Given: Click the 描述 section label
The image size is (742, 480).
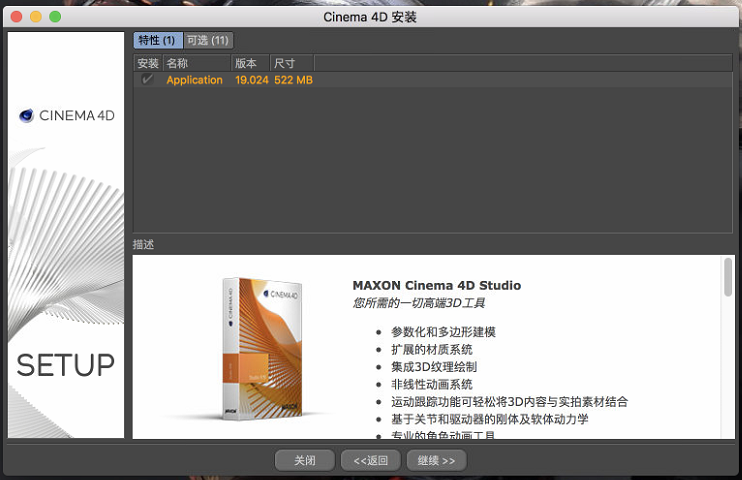Looking at the screenshot, I should click(x=143, y=244).
